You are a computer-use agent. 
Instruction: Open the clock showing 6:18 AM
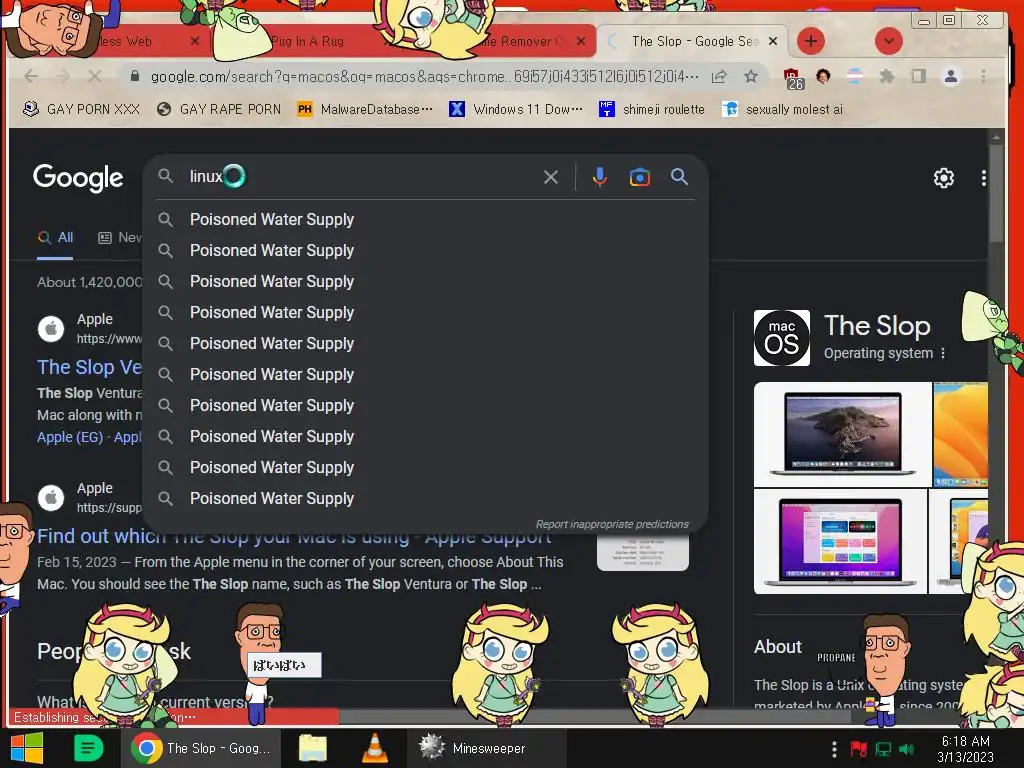[x=965, y=749]
